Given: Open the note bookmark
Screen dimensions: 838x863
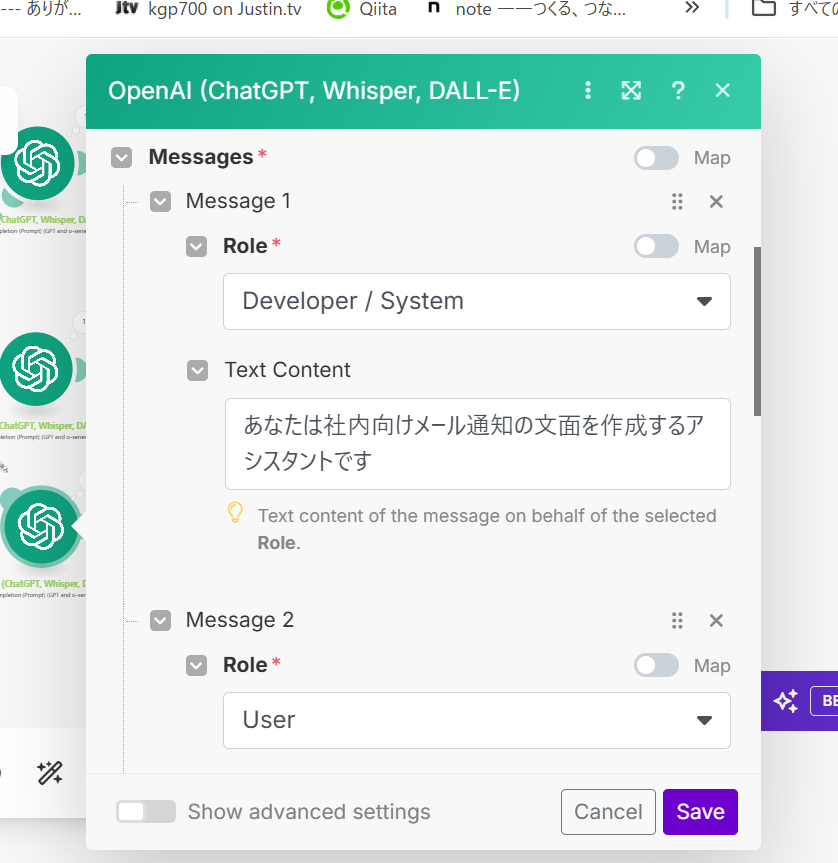Looking at the screenshot, I should pyautogui.click(x=527, y=9).
